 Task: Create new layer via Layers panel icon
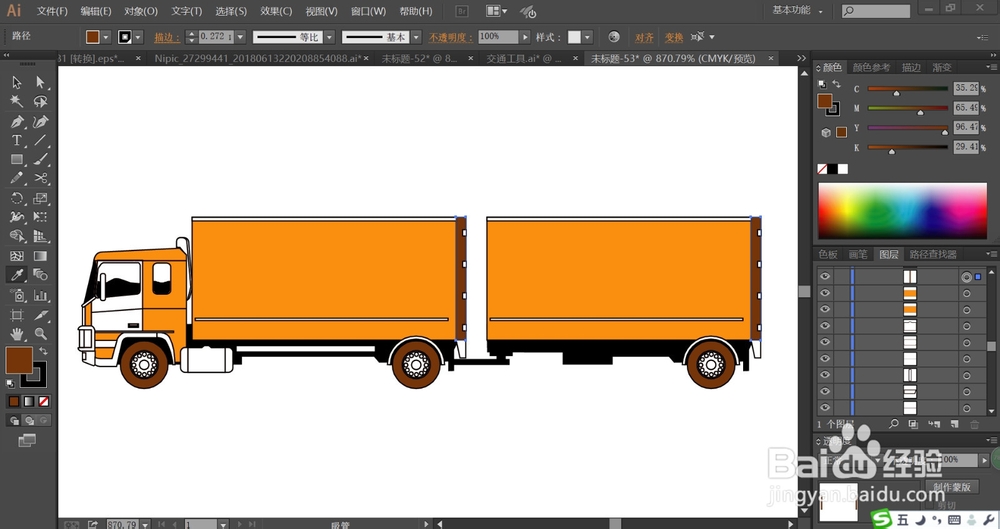[954, 424]
